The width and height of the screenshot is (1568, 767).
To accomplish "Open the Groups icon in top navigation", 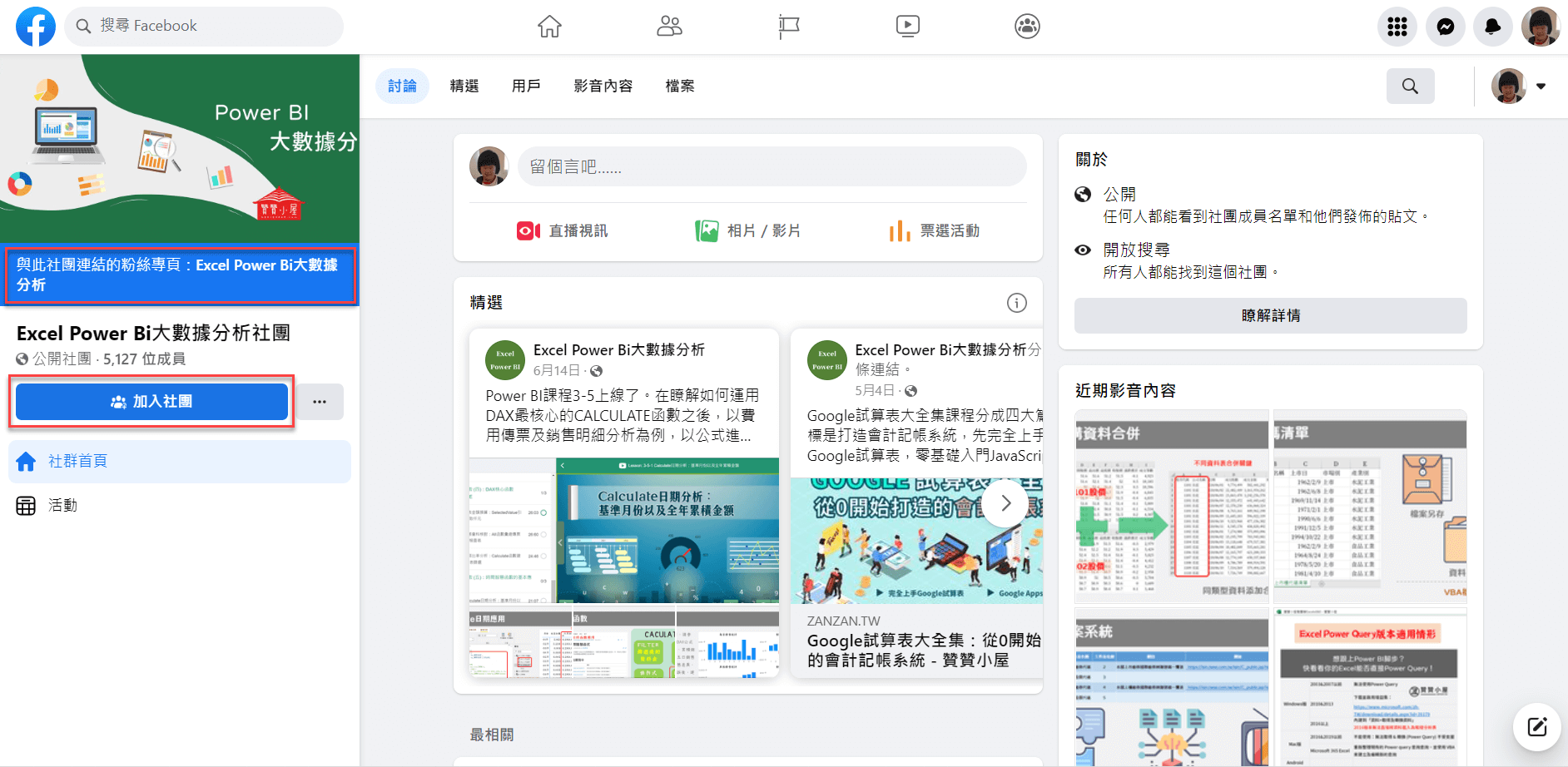I will click(1028, 27).
